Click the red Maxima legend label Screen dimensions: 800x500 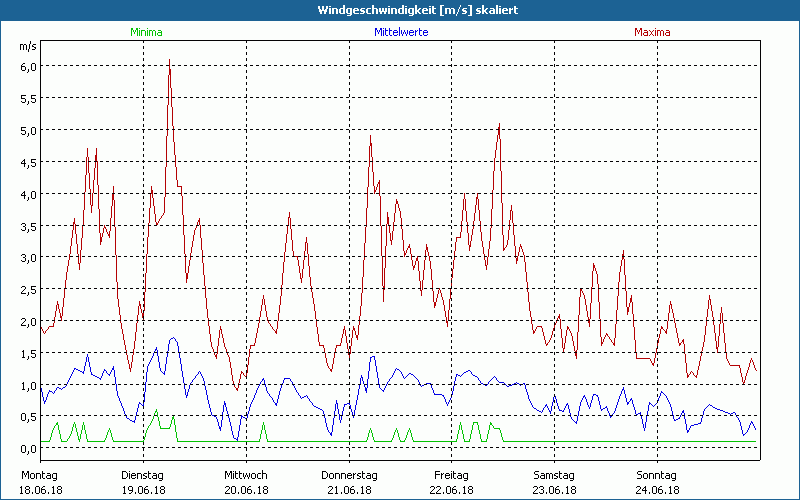[x=652, y=32]
